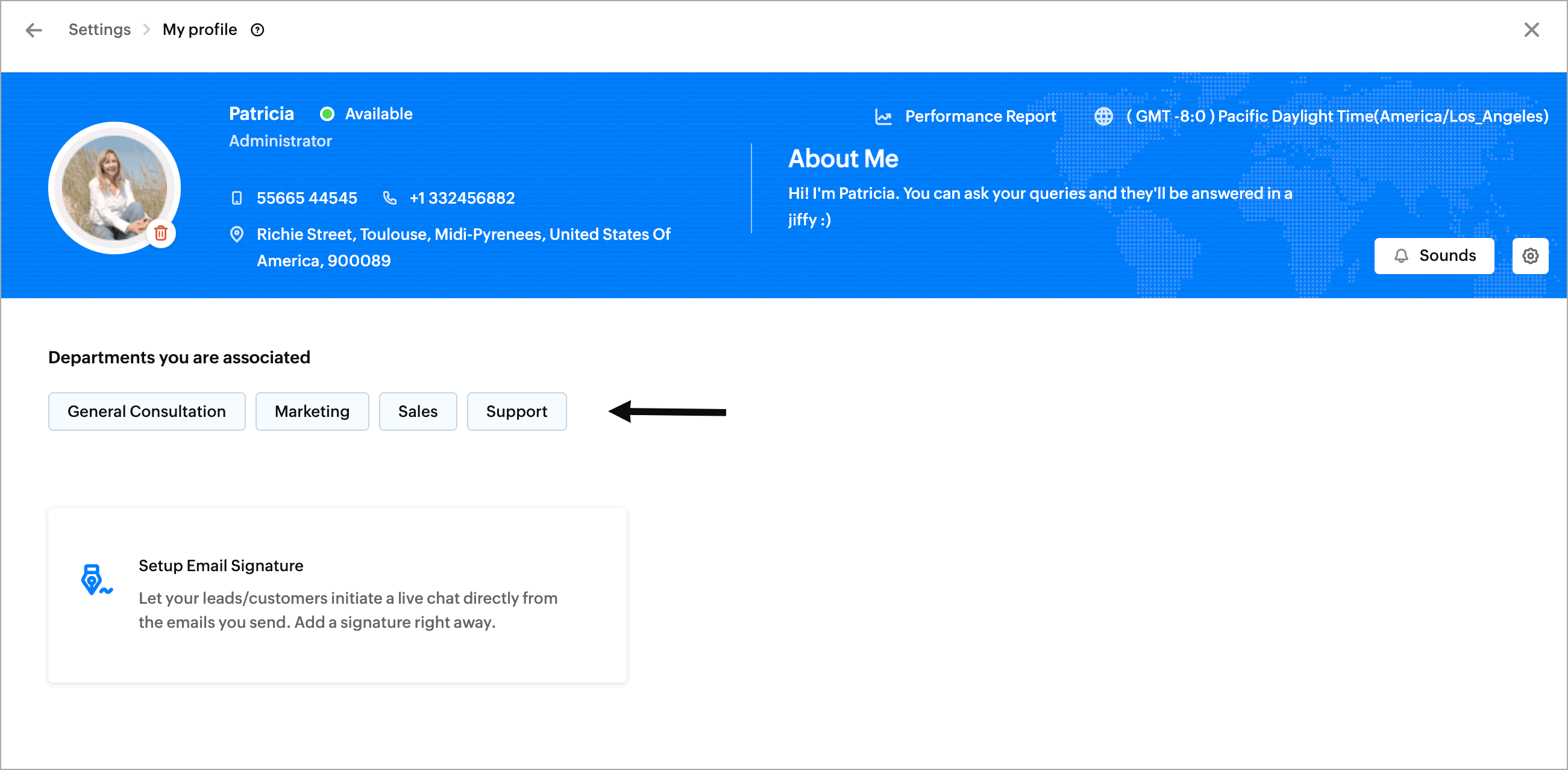Go to Settings breadcrumb
The image size is (1568, 770).
[x=99, y=30]
